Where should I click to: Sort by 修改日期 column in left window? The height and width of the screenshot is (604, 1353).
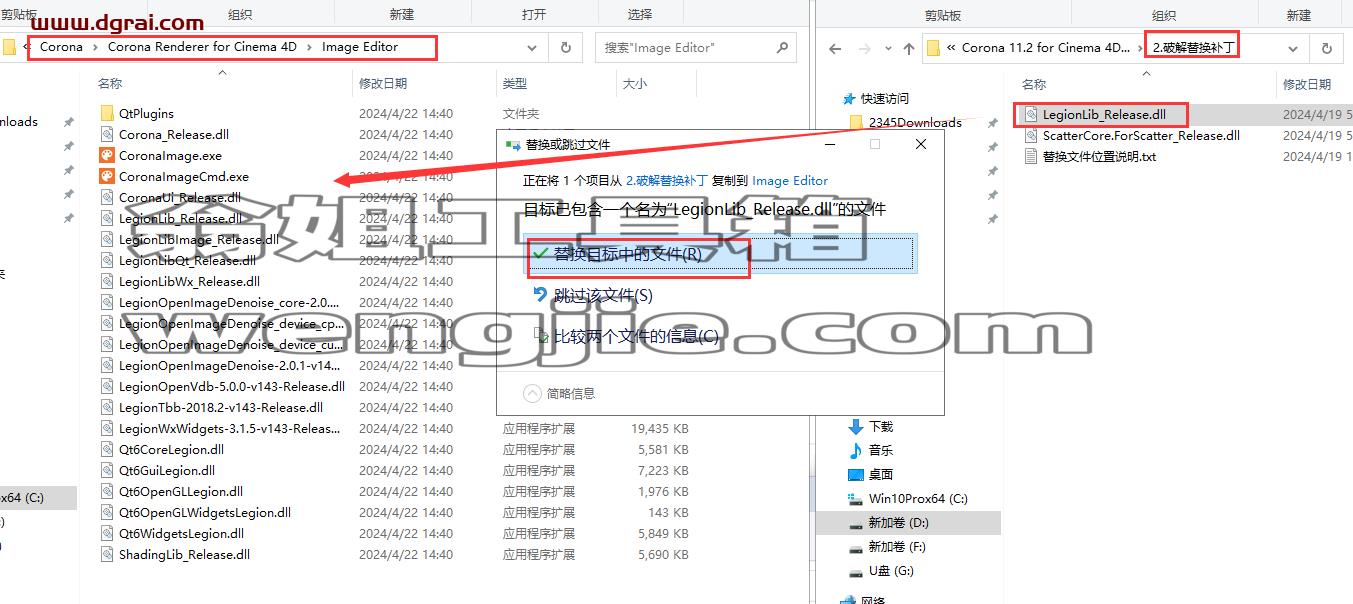(x=383, y=84)
